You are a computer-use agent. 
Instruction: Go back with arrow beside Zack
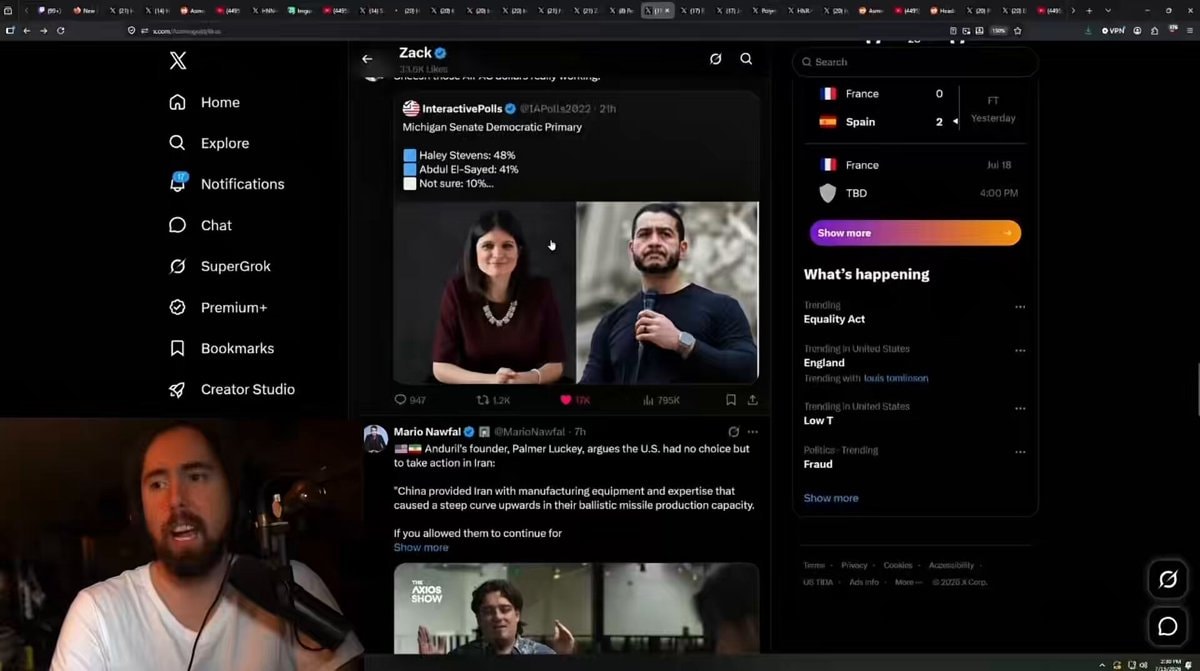(367, 59)
